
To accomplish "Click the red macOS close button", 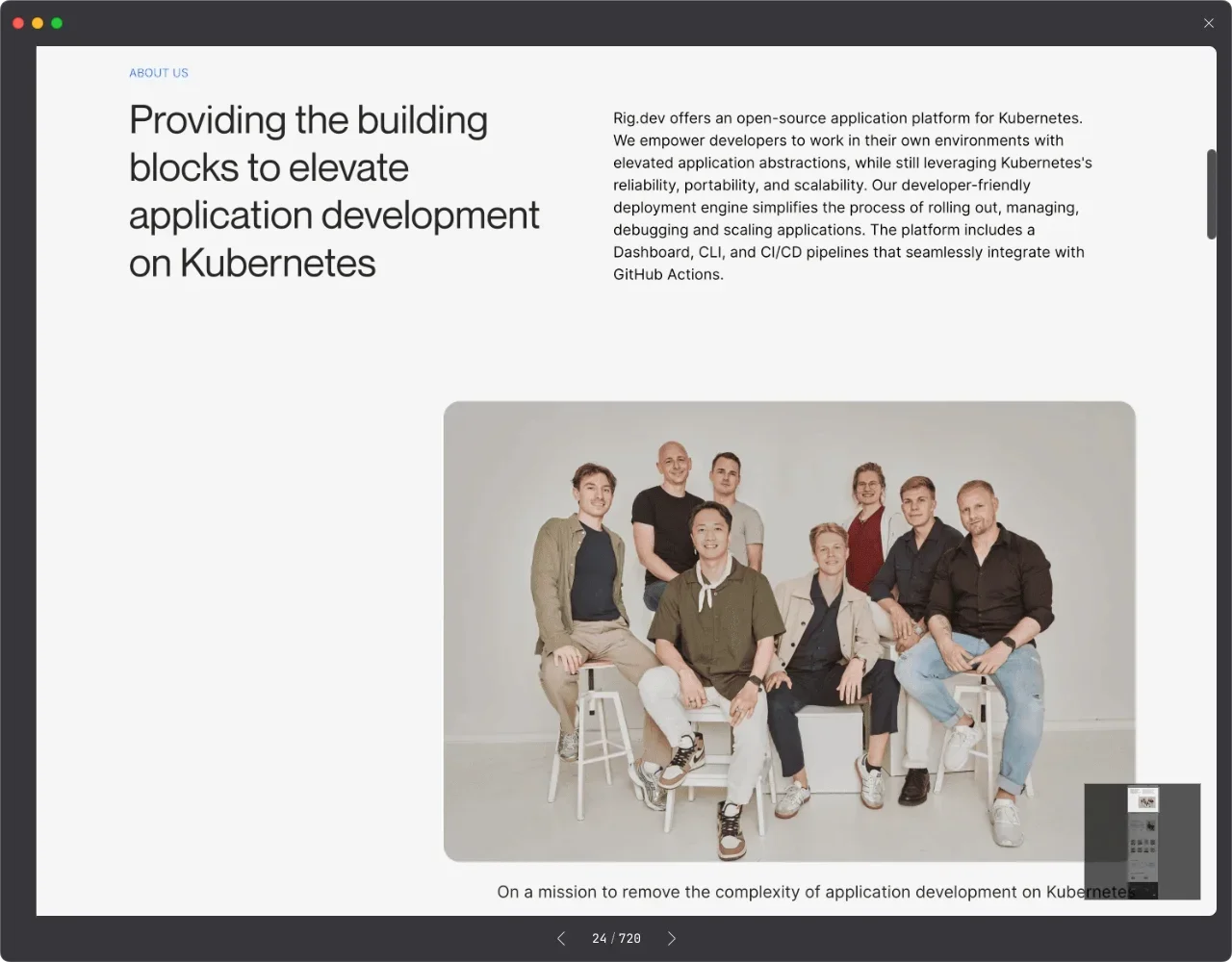I will point(18,23).
